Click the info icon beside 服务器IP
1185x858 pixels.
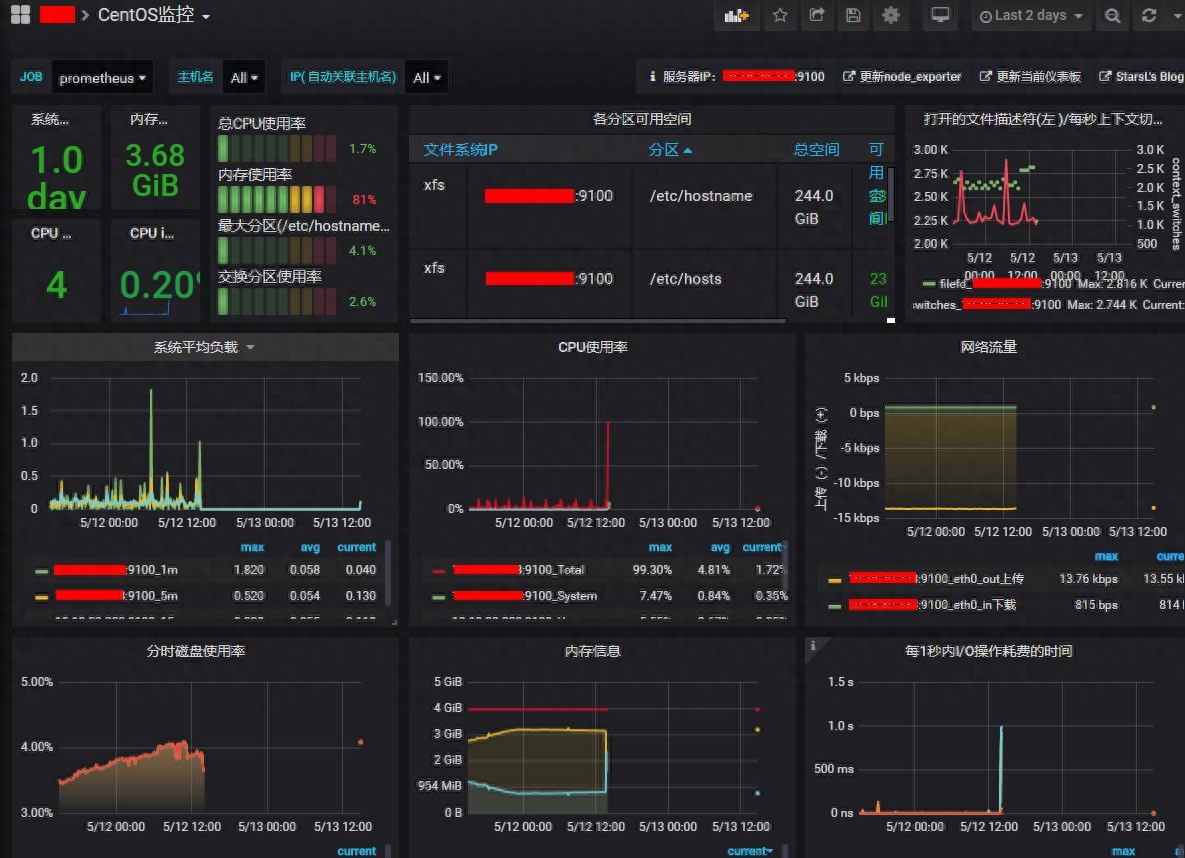click(651, 76)
